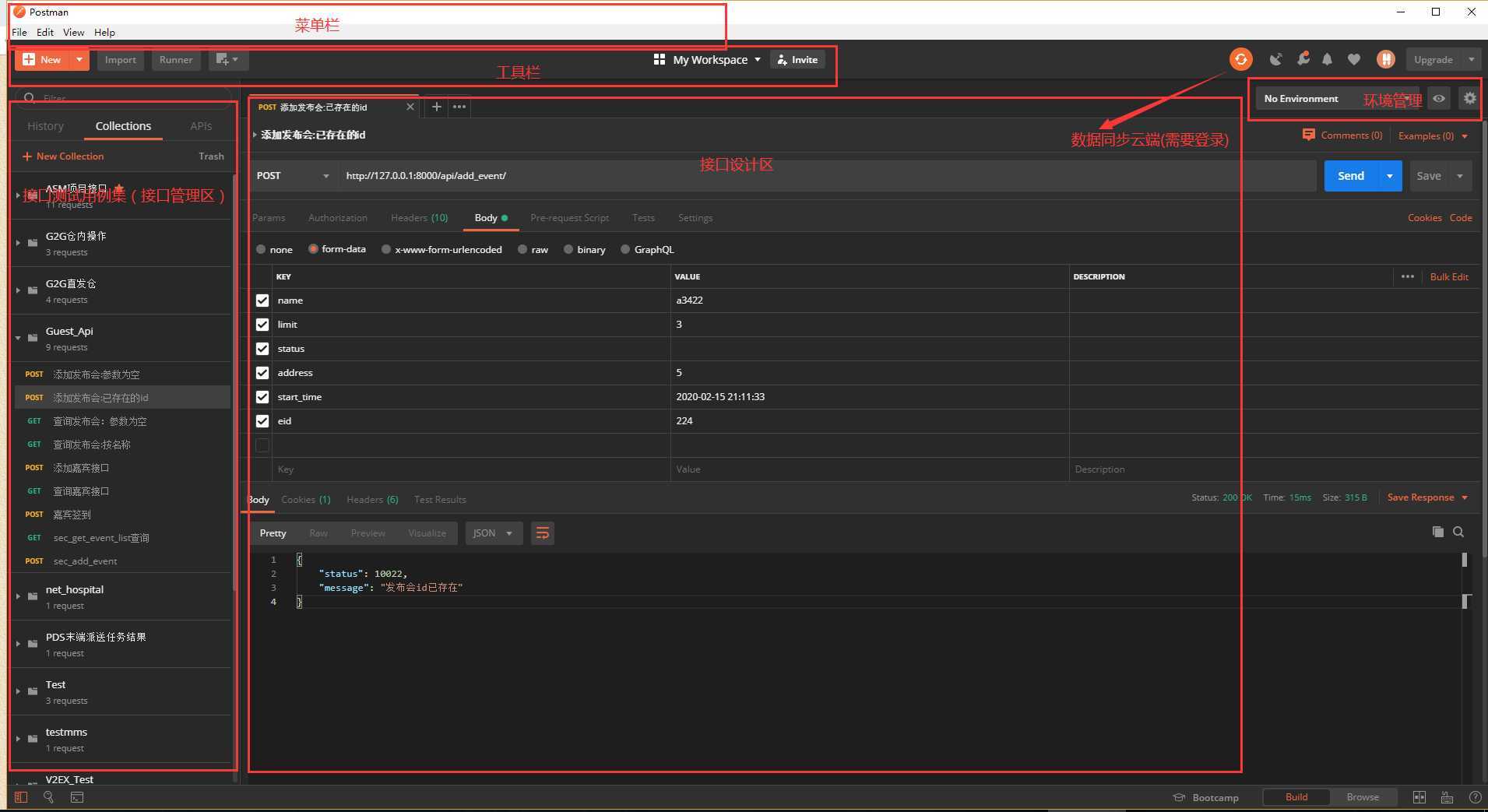The image size is (1488, 812).
Task: Open the notifications bell icon
Action: [x=1328, y=59]
